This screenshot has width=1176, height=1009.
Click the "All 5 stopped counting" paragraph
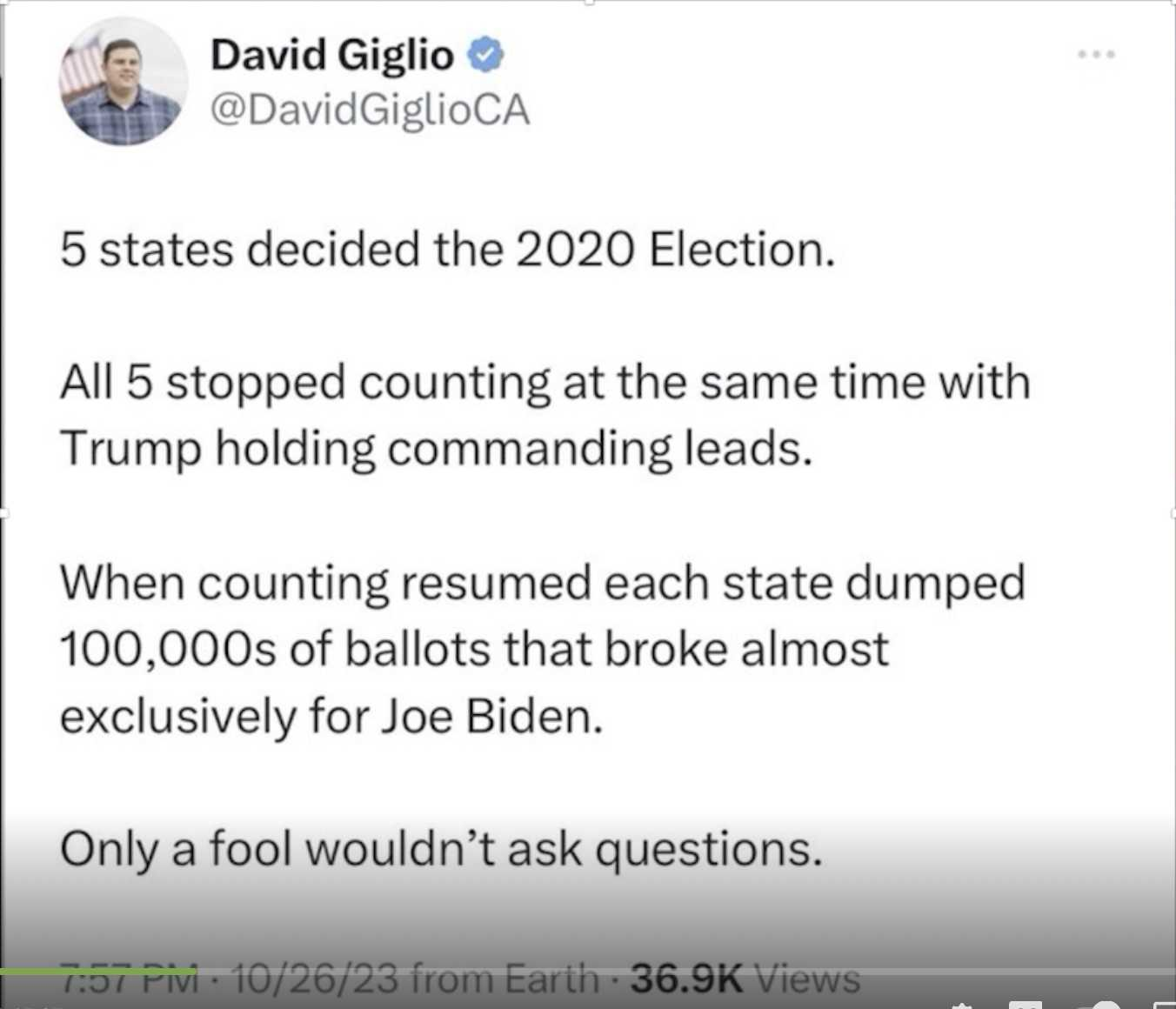pos(545,415)
